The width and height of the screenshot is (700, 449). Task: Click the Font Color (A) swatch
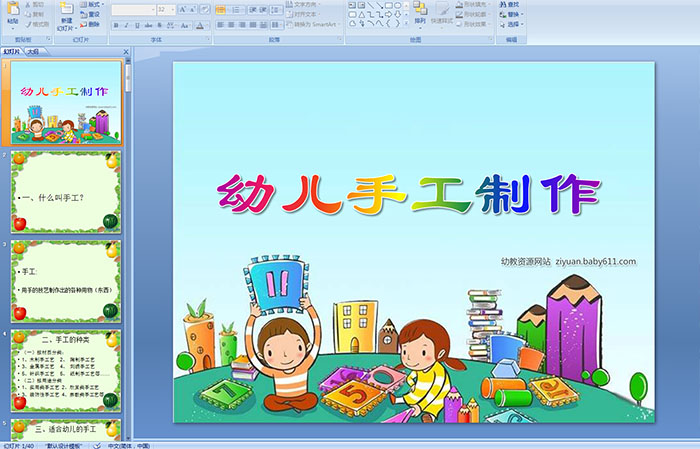[x=200, y=25]
